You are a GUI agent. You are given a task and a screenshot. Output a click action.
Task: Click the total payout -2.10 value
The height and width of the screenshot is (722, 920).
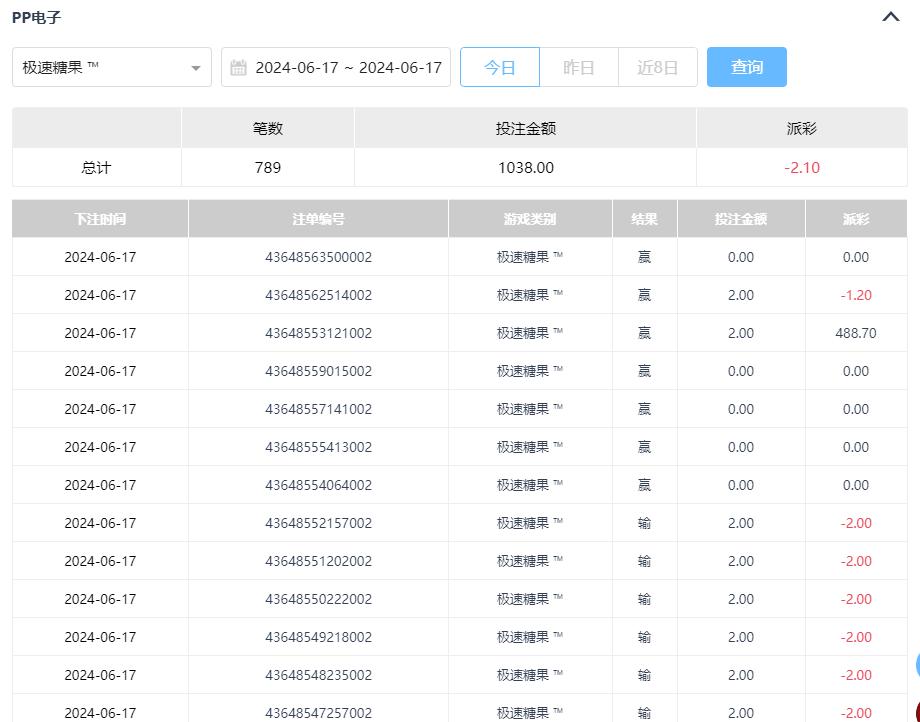[802, 168]
